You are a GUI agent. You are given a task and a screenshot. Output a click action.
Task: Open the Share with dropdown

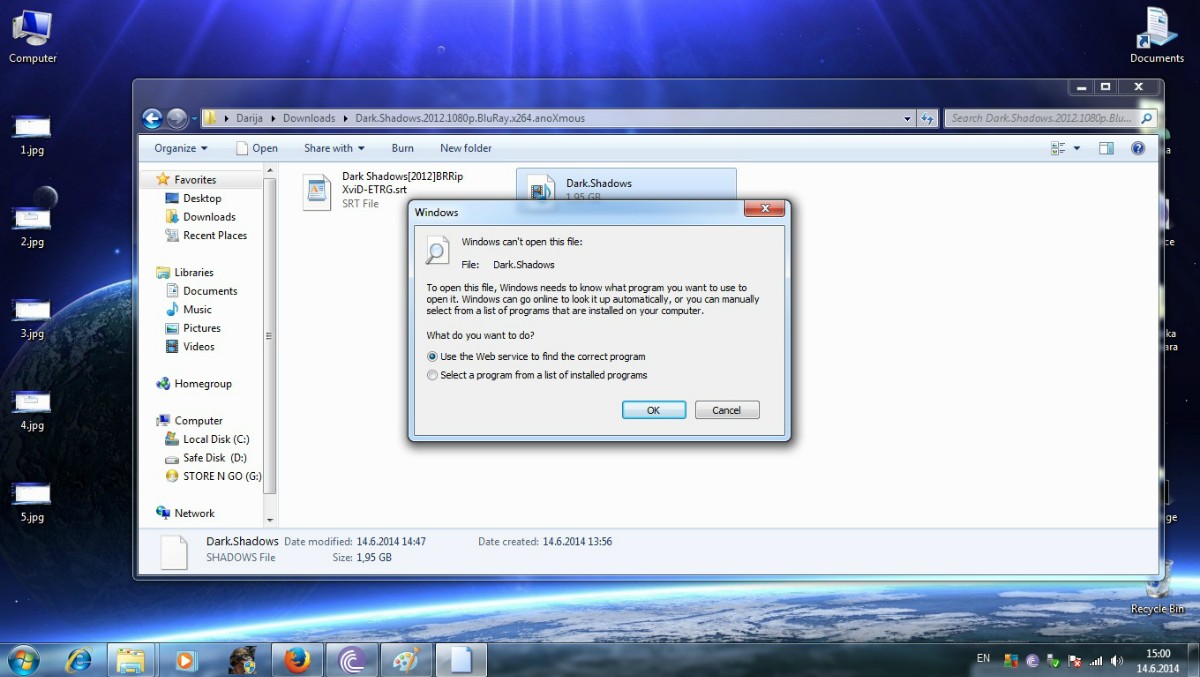click(334, 148)
